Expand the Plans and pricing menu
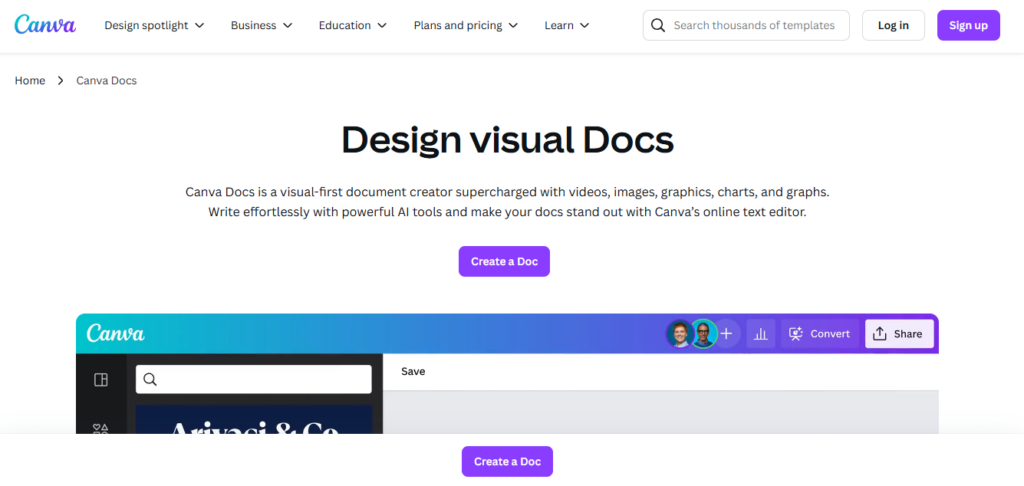The height and width of the screenshot is (486, 1024). [466, 25]
